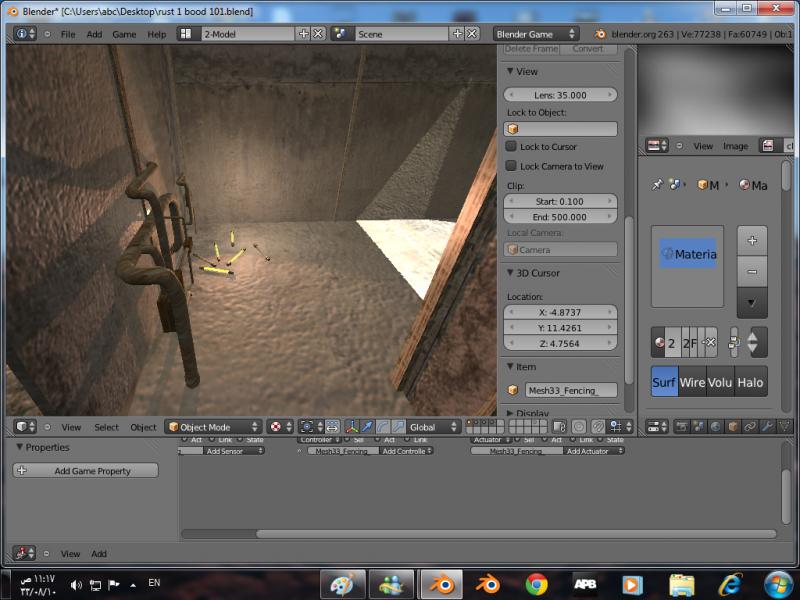Click the screen layout browse icon
This screenshot has height=600, width=800.
(186, 34)
